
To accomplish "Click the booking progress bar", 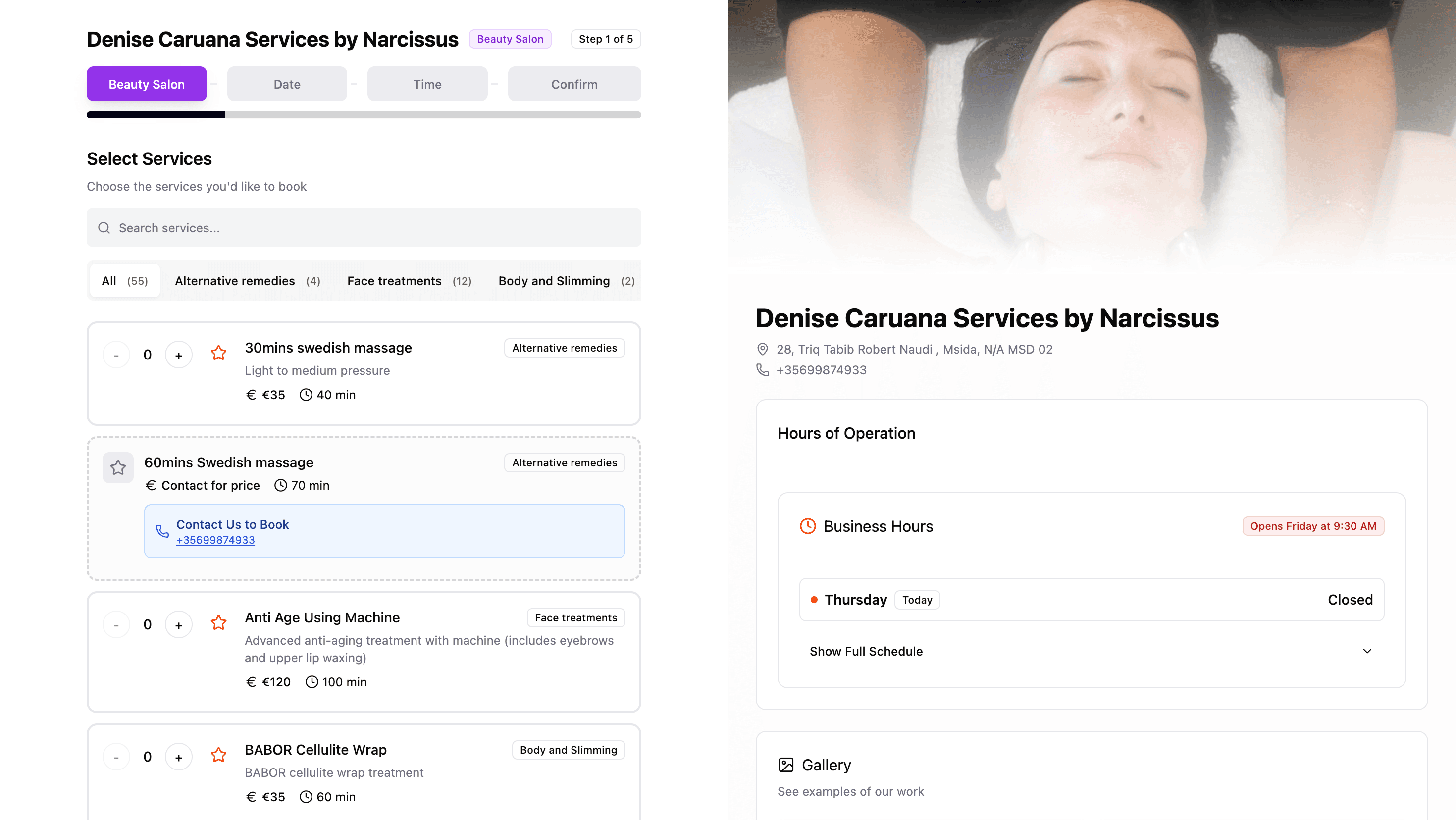I will coord(364,115).
